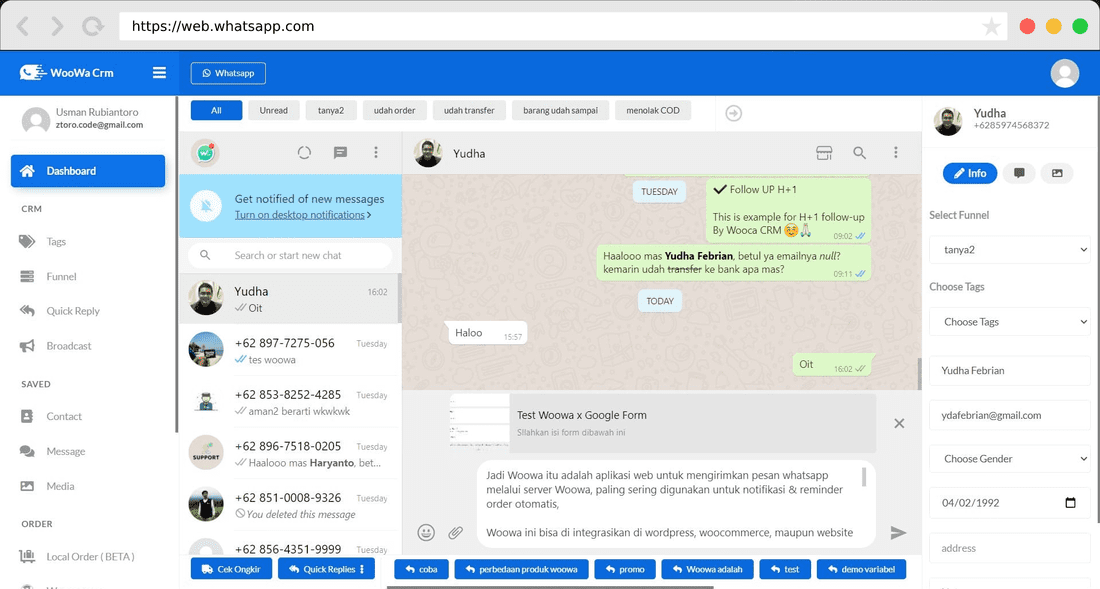1100x589 pixels.
Task: Open the user profile avatar menu
Action: (1064, 73)
